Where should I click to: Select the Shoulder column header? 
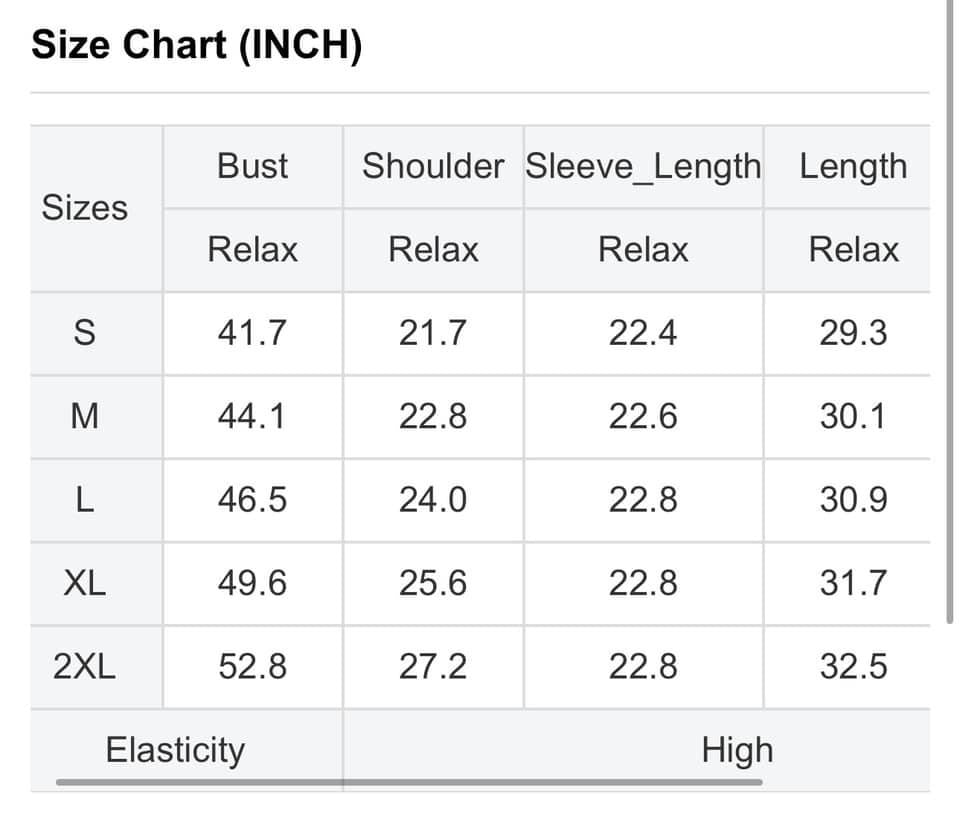coord(432,166)
